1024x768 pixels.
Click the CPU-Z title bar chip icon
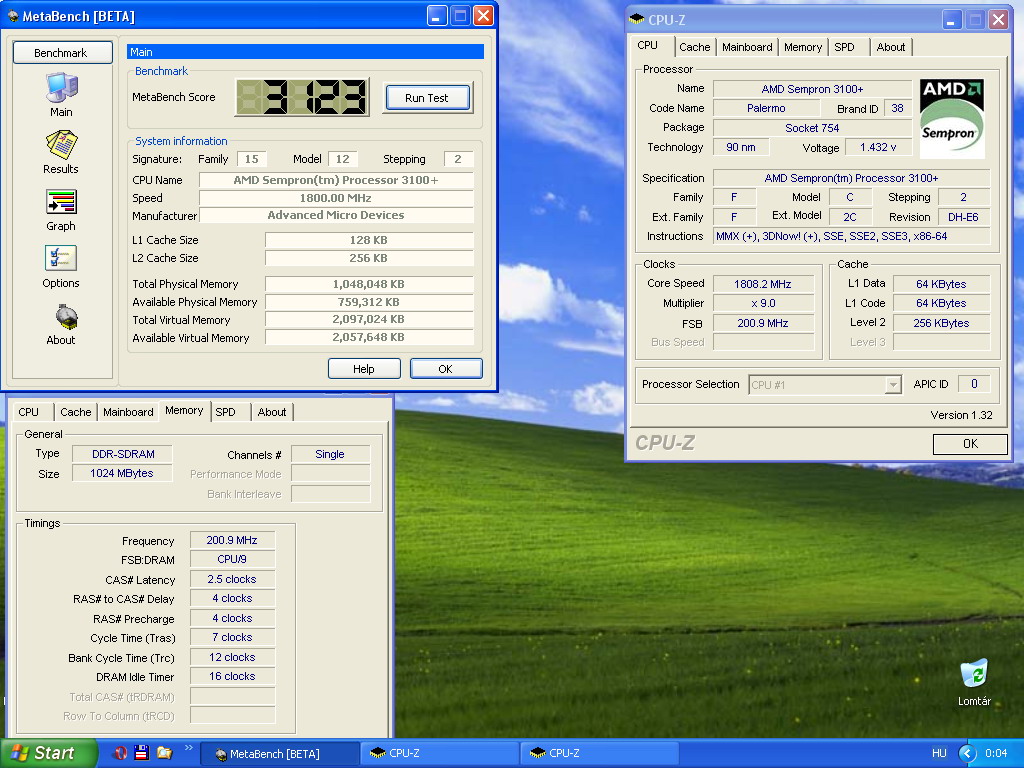tap(637, 20)
